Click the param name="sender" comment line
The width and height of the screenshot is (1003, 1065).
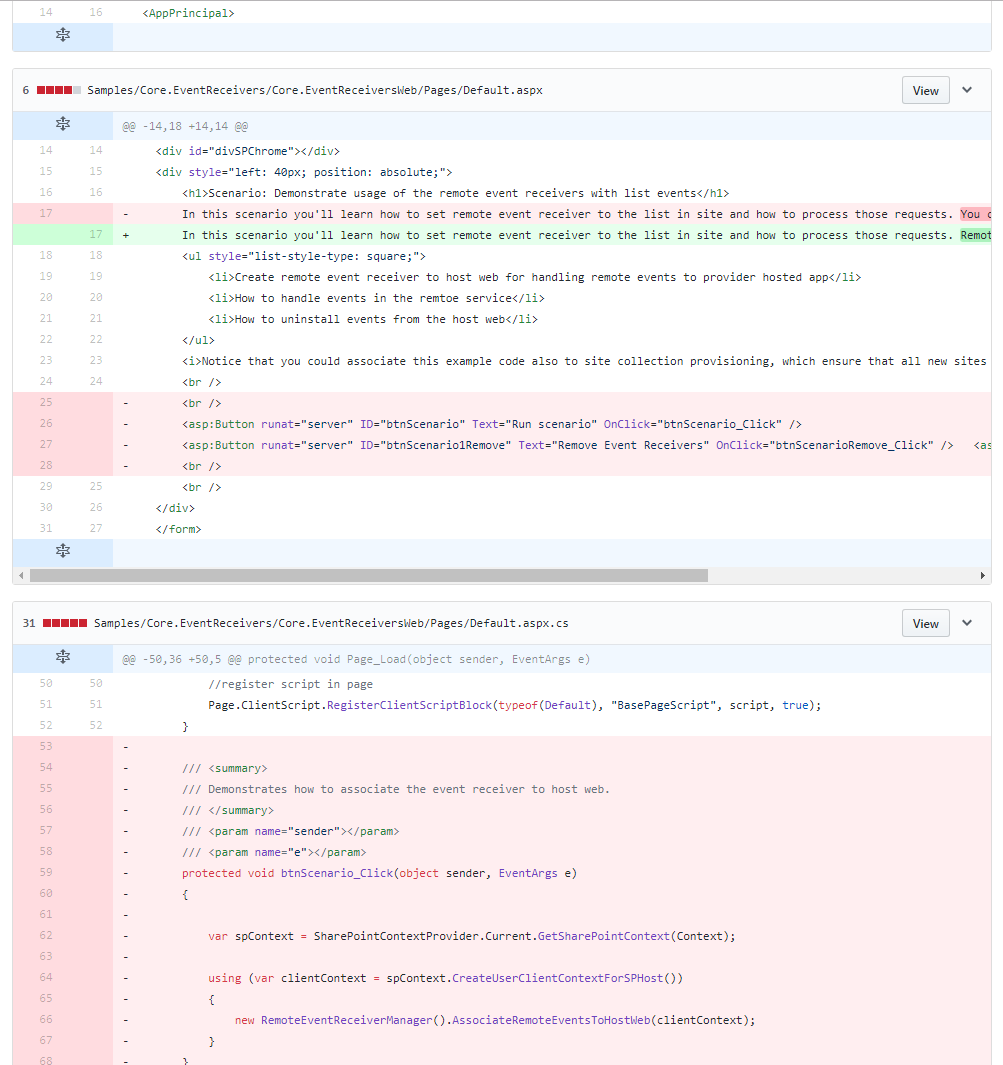pyautogui.click(x=290, y=831)
